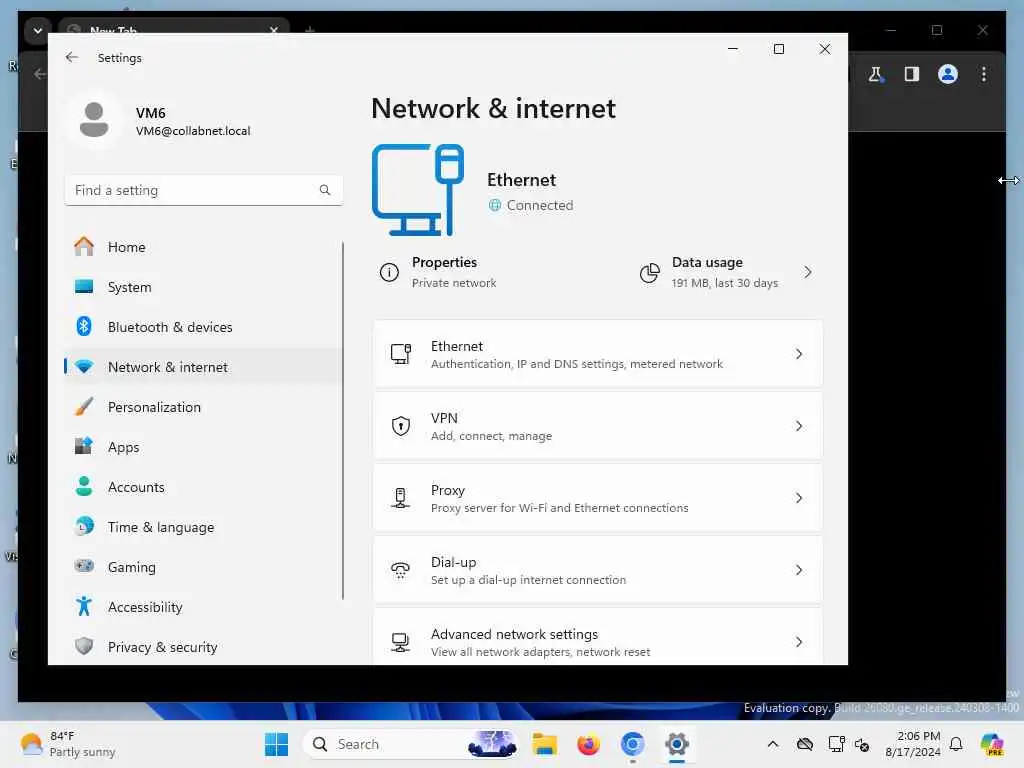Open the VM6 user profile avatar
Screen dimensions: 1024x768
94,120
